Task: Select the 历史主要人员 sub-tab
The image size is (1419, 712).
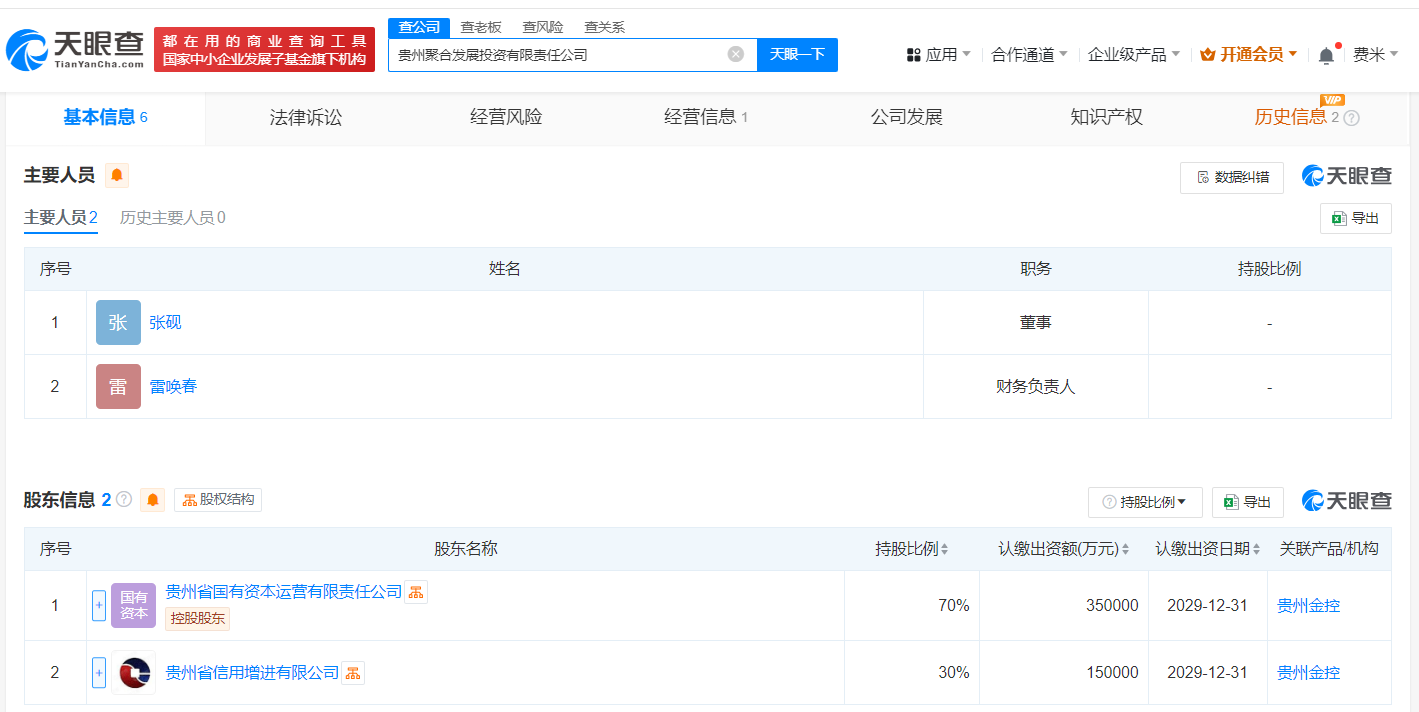Action: 172,218
